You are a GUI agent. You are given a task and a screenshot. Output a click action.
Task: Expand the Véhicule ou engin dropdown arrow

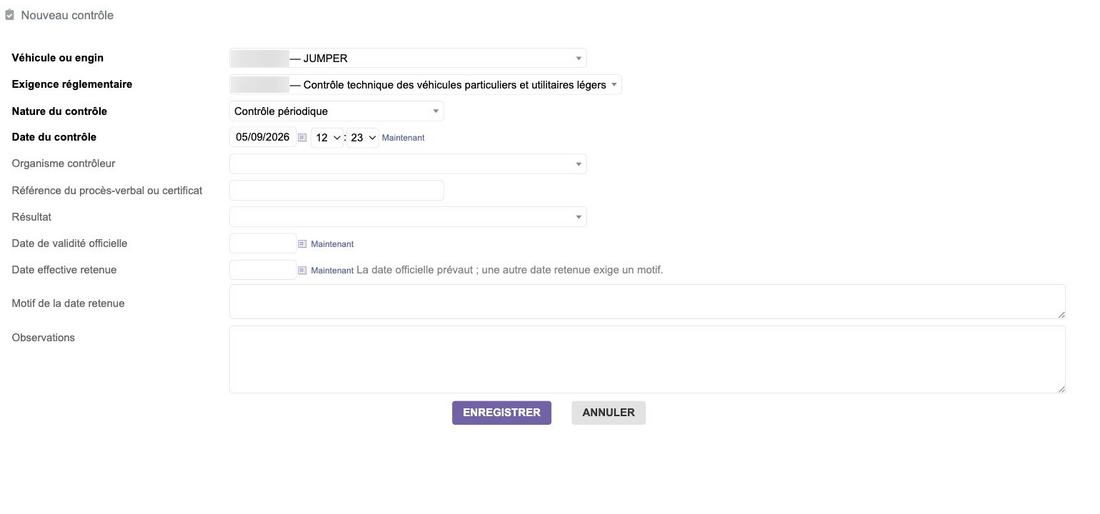coord(578,58)
